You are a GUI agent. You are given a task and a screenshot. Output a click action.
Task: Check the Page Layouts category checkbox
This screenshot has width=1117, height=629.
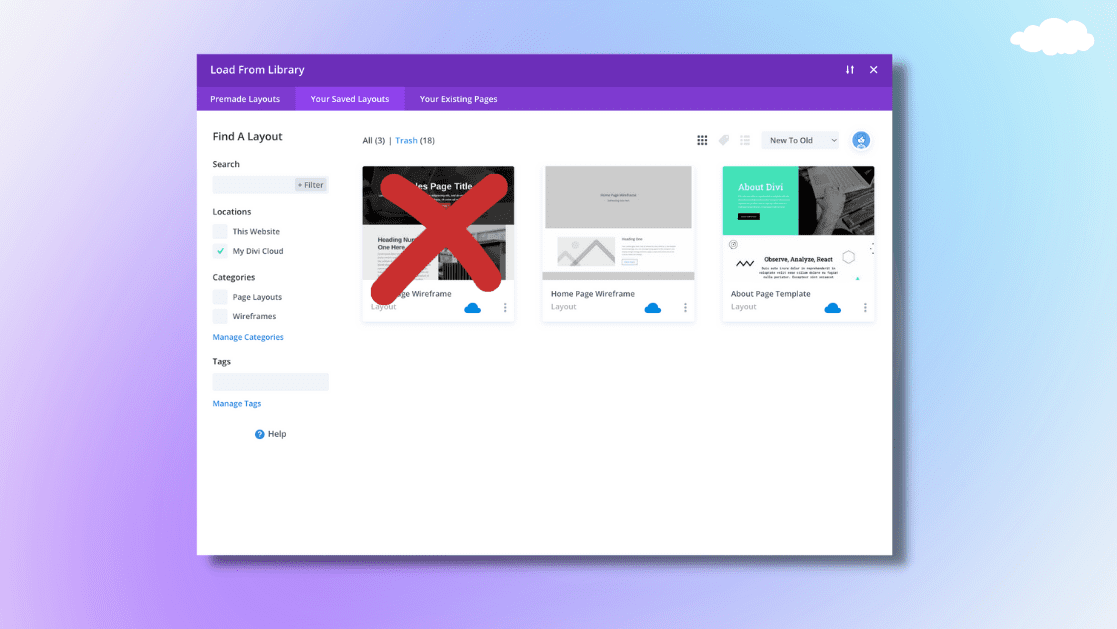tap(220, 297)
